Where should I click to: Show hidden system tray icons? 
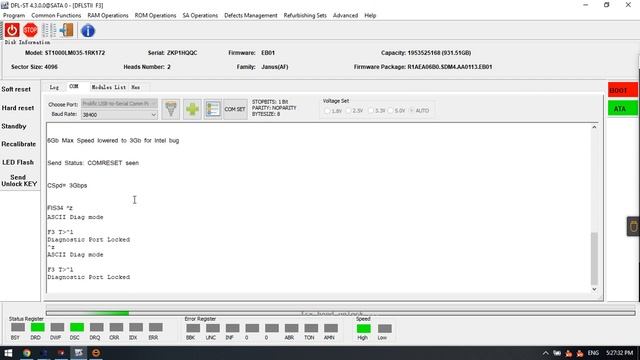546,353
